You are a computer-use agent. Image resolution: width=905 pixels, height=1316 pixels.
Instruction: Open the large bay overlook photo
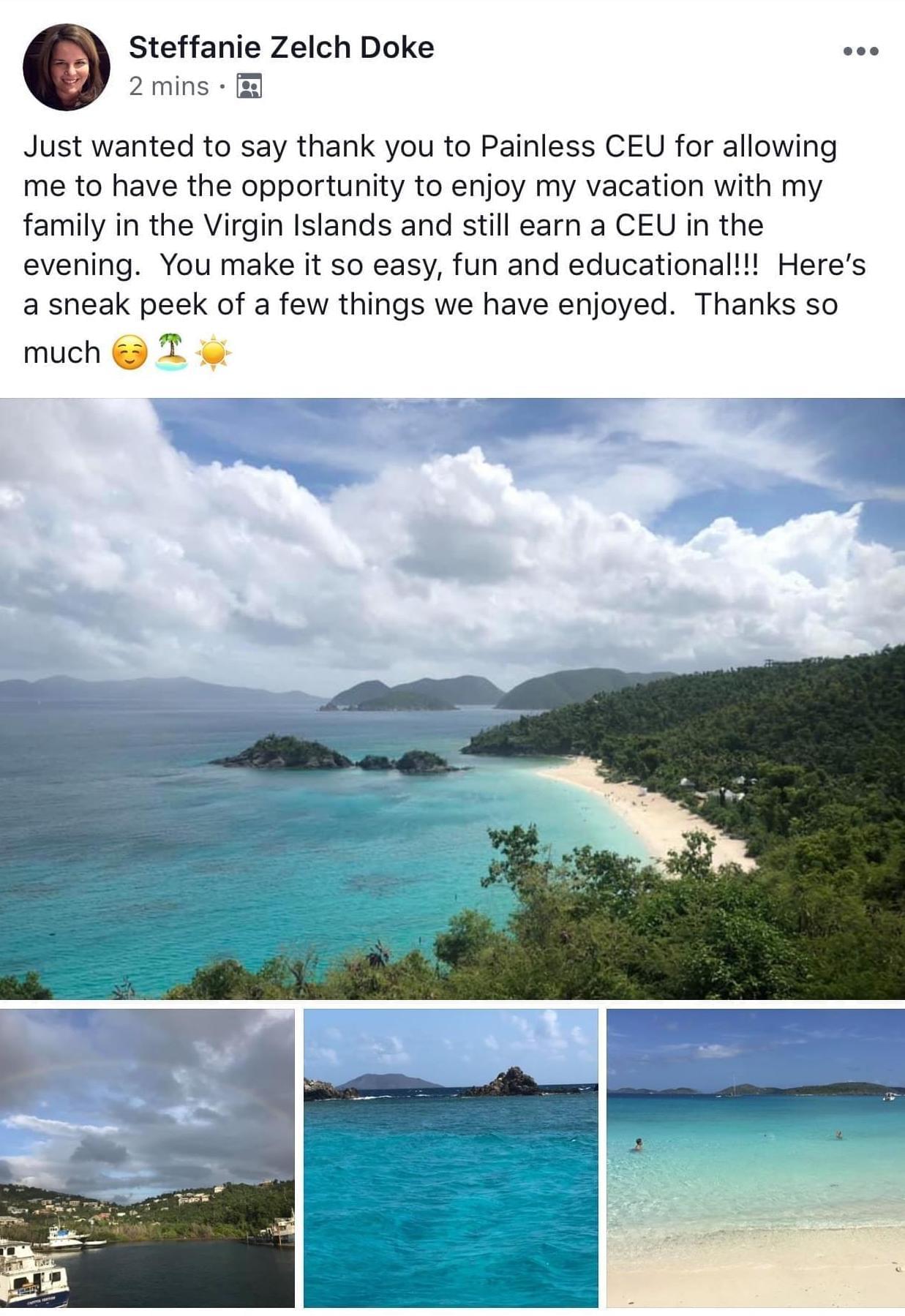point(452,699)
